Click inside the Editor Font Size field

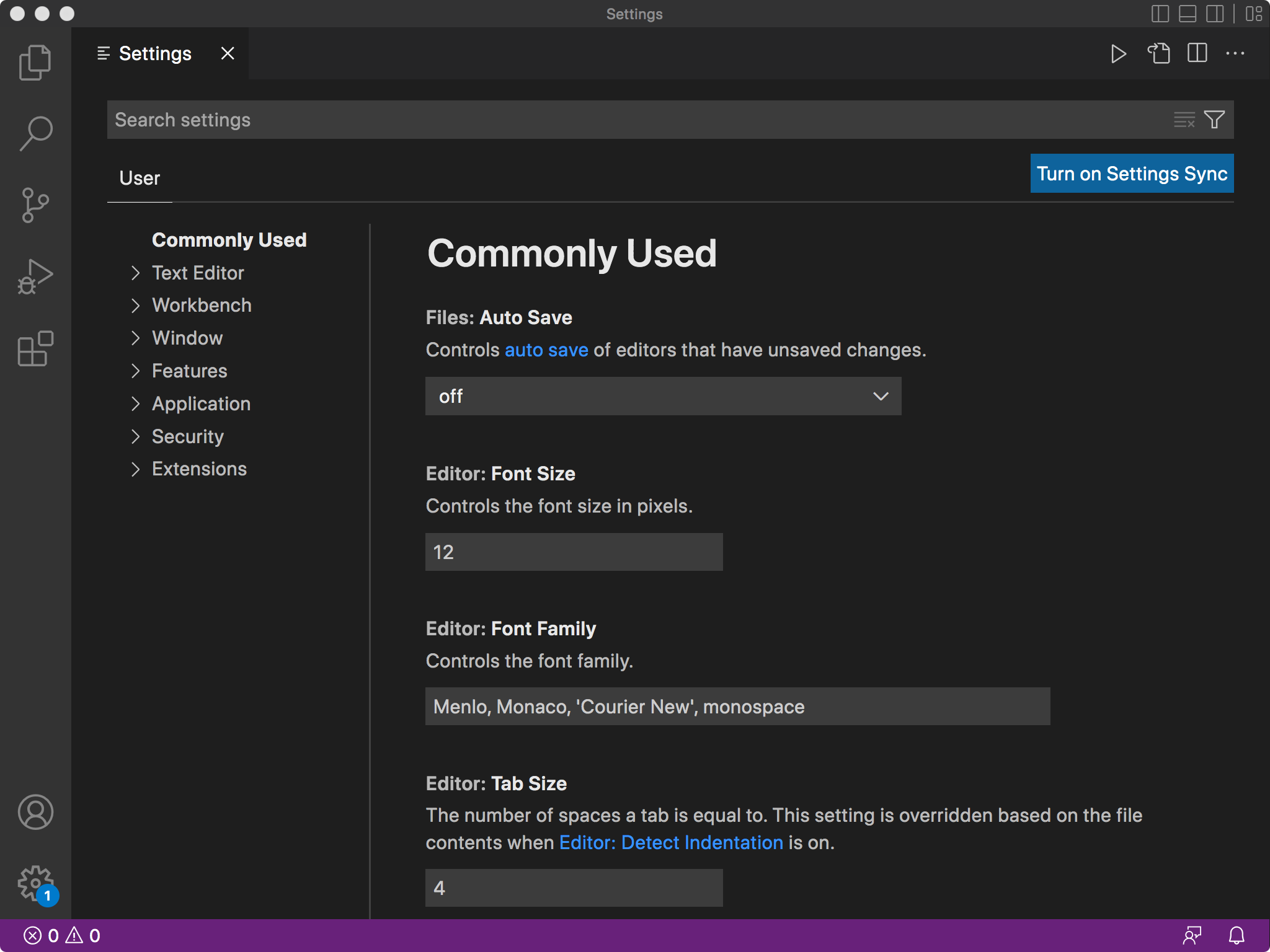click(573, 552)
